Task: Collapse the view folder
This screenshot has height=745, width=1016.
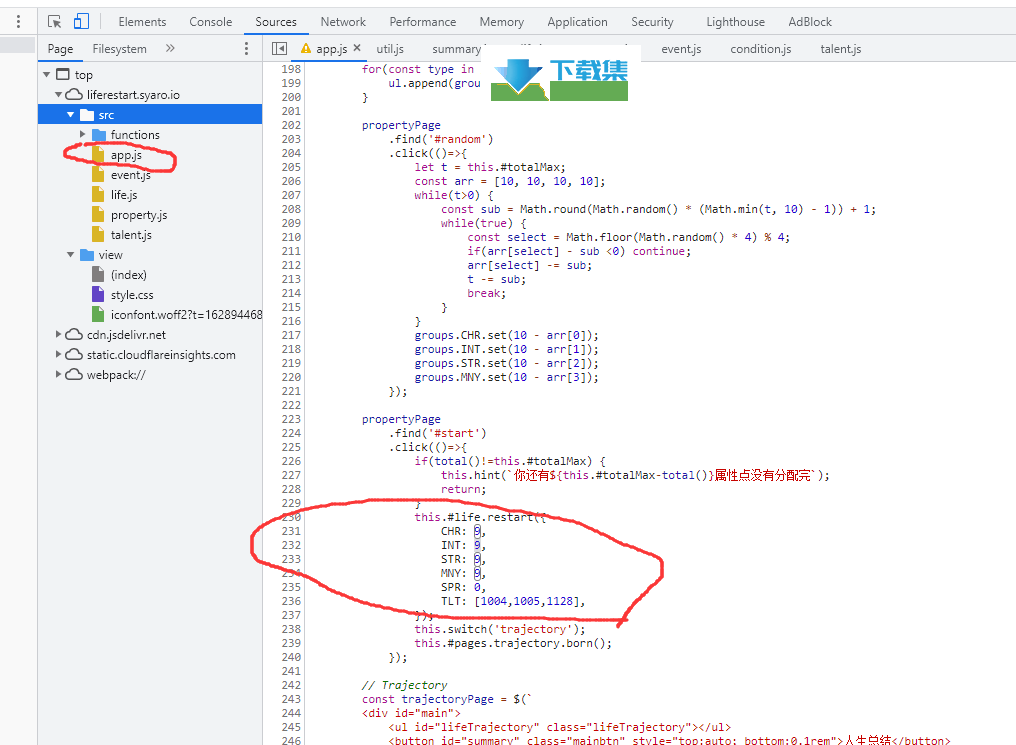Action: 71,255
